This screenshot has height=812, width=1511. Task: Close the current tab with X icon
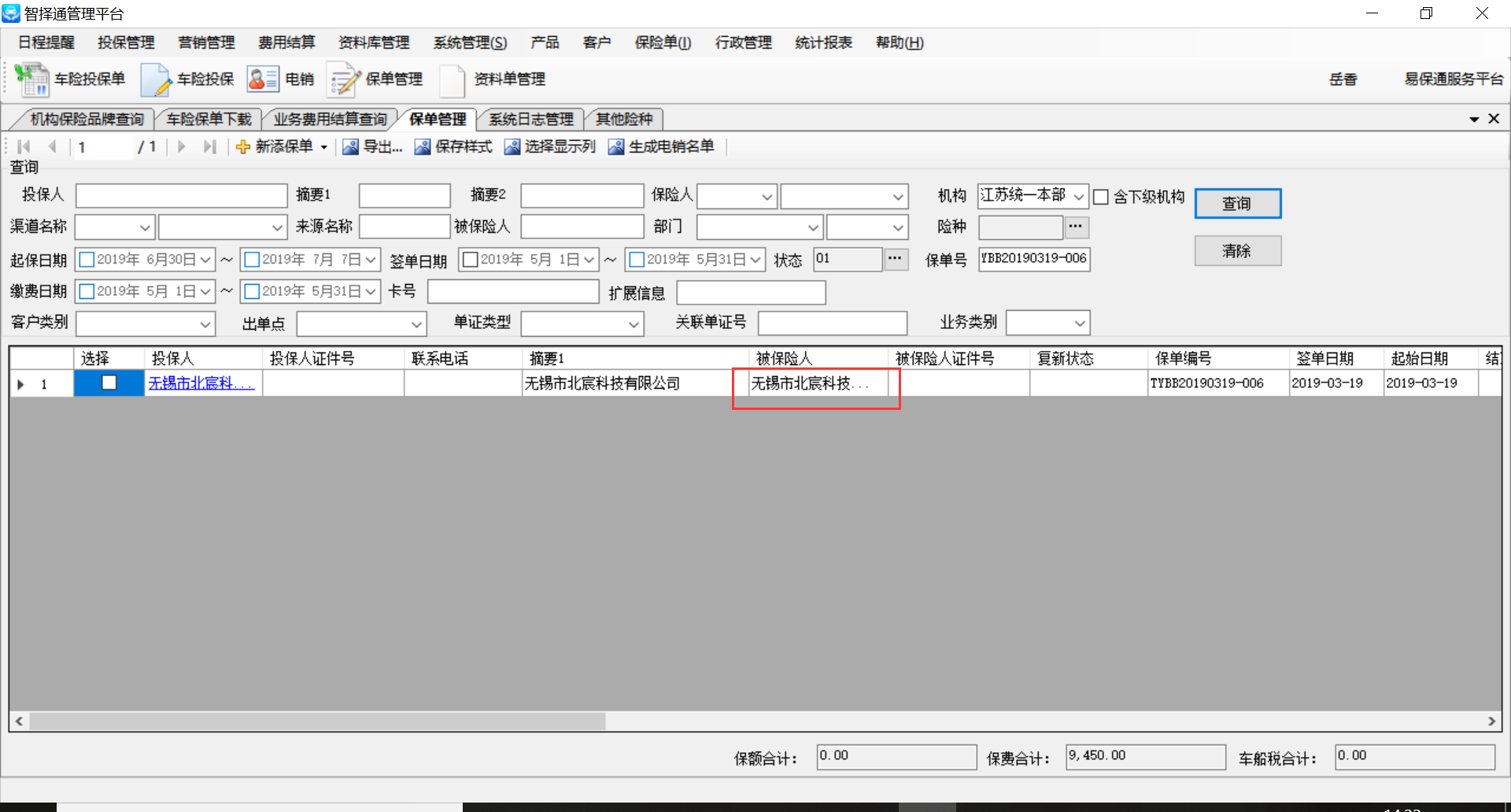click(x=1494, y=119)
